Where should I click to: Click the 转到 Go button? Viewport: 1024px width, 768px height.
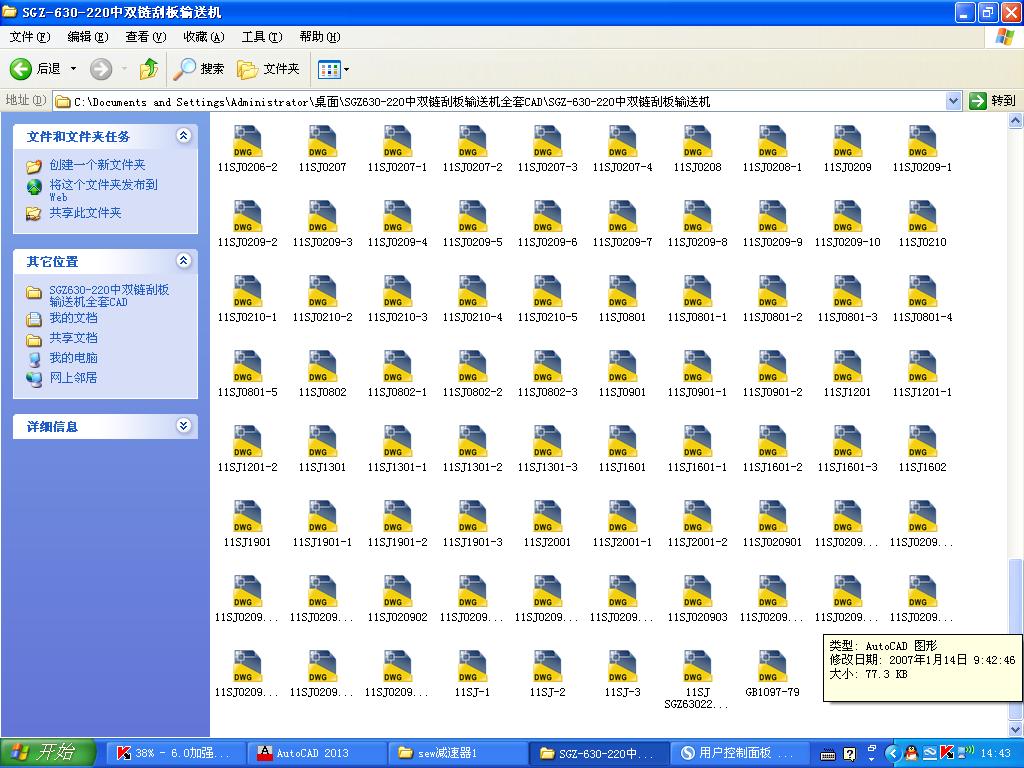(992, 101)
